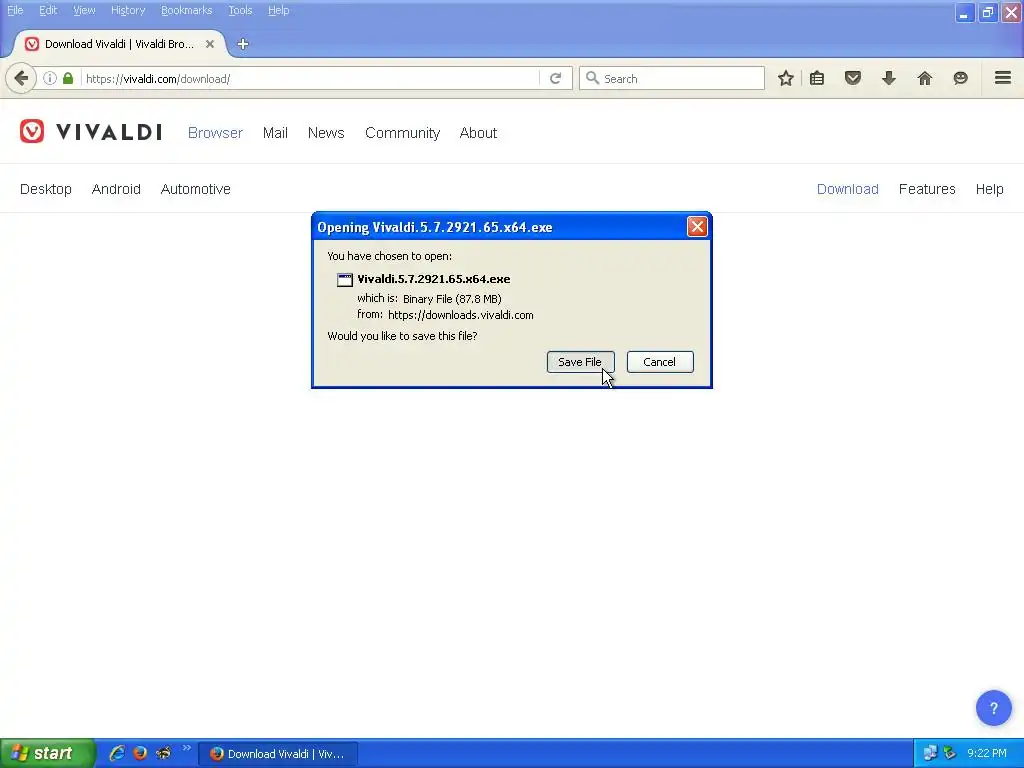
Task: Click the blue help question mark bubble
Action: pyautogui.click(x=993, y=707)
